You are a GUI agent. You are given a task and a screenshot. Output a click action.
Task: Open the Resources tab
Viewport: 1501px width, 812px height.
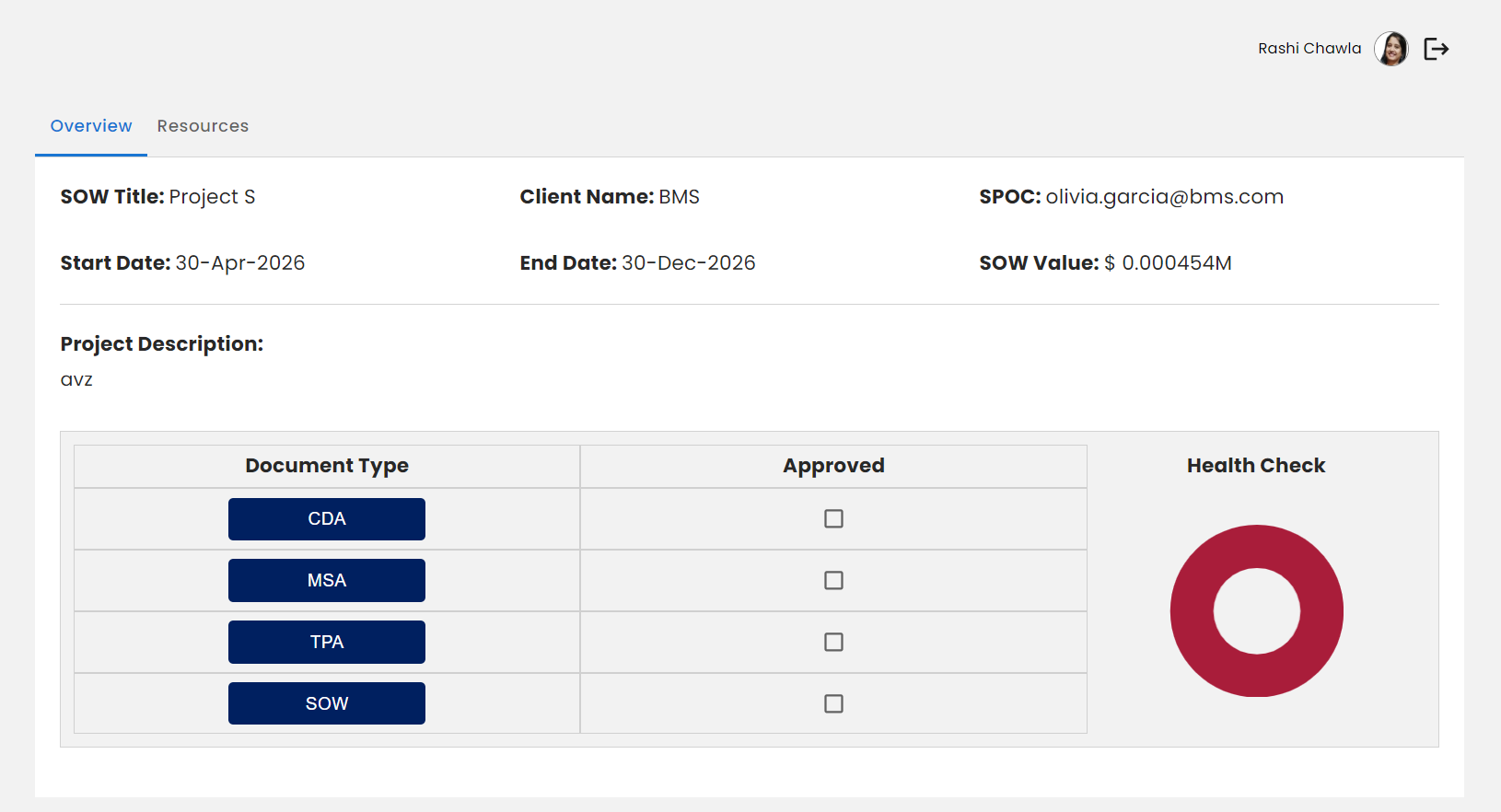(203, 126)
